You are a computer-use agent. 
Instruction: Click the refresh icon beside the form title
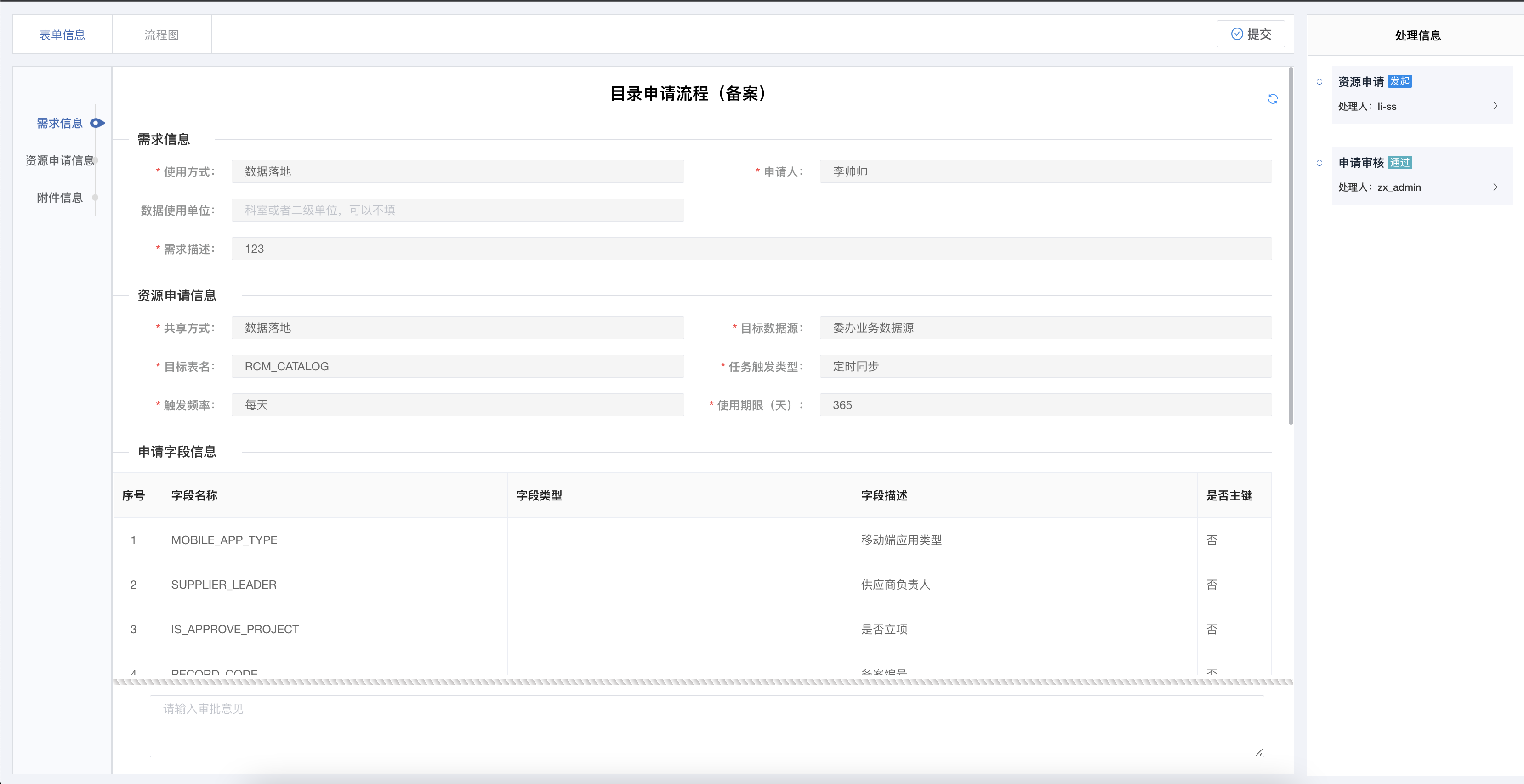[1273, 99]
